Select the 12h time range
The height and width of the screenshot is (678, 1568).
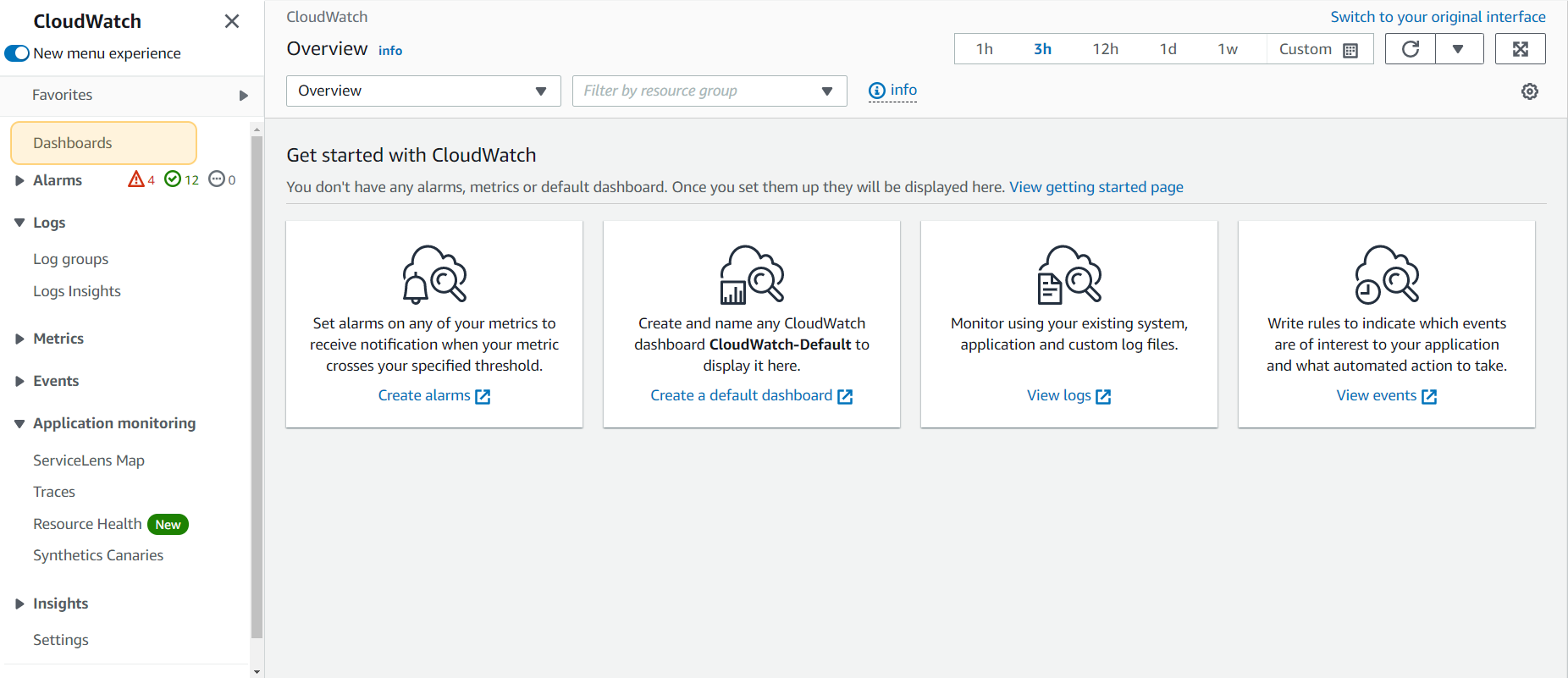(x=1105, y=49)
